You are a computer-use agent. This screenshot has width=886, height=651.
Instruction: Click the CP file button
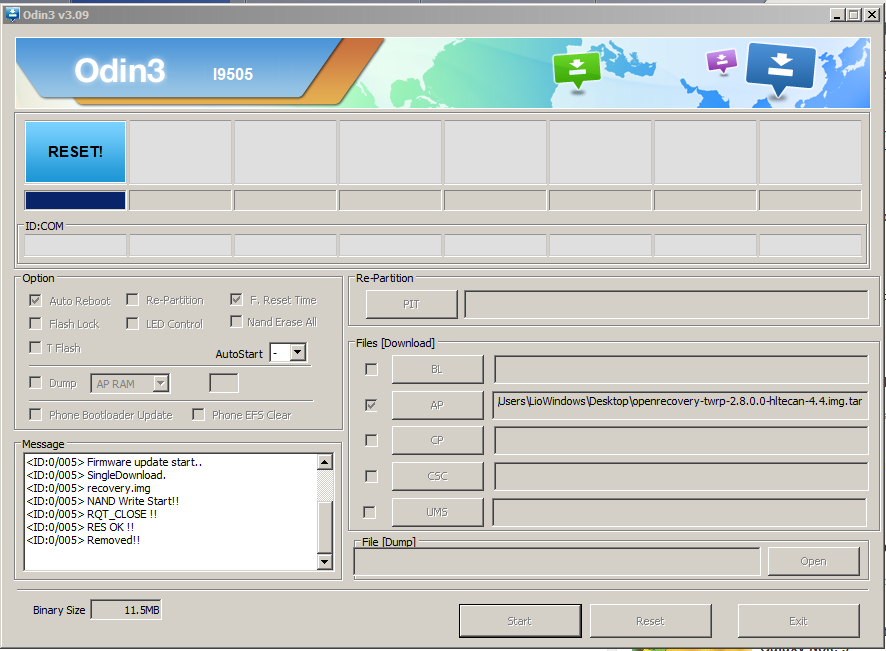coord(437,440)
